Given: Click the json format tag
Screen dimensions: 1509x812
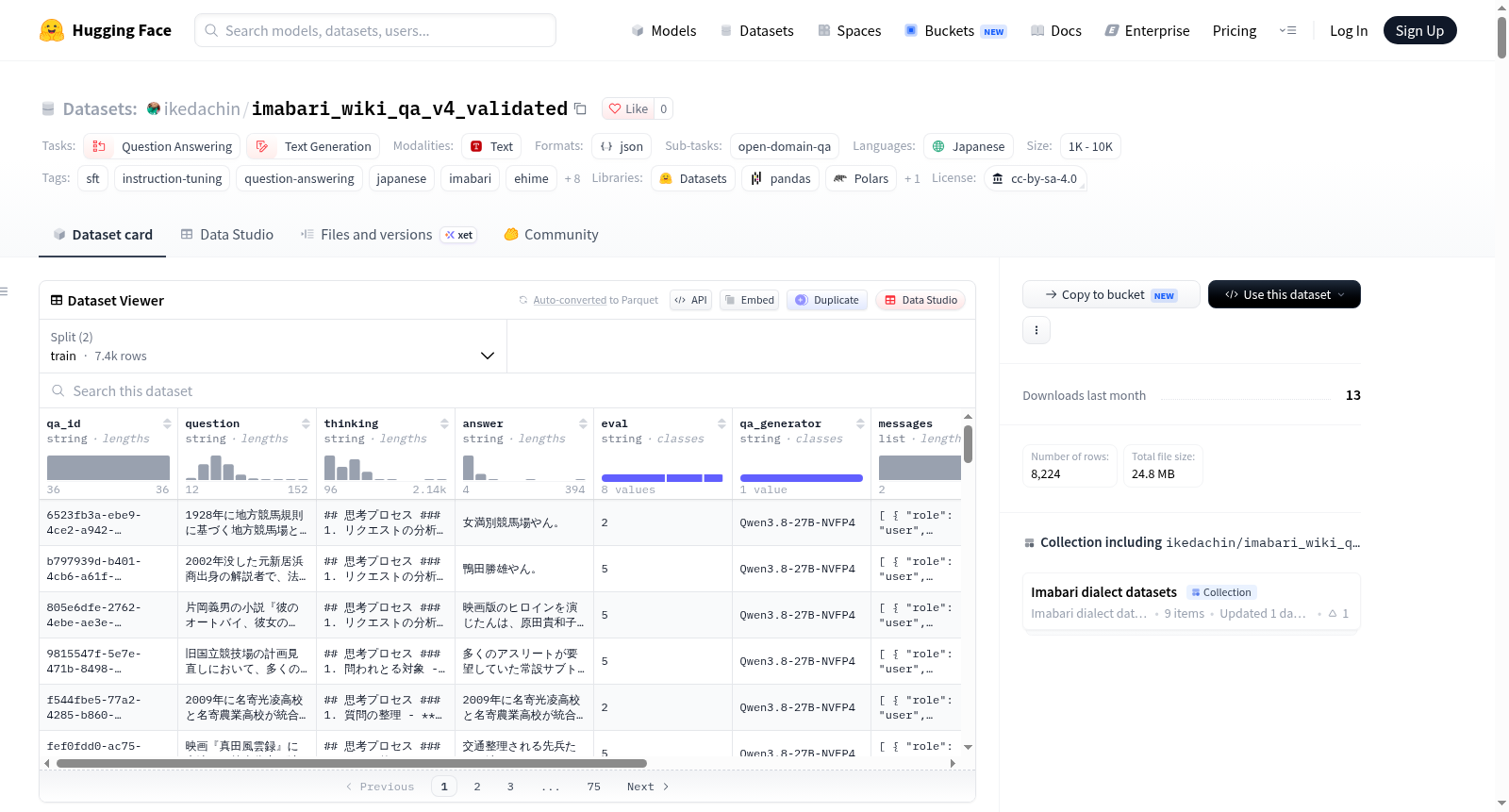Looking at the screenshot, I should (x=622, y=146).
